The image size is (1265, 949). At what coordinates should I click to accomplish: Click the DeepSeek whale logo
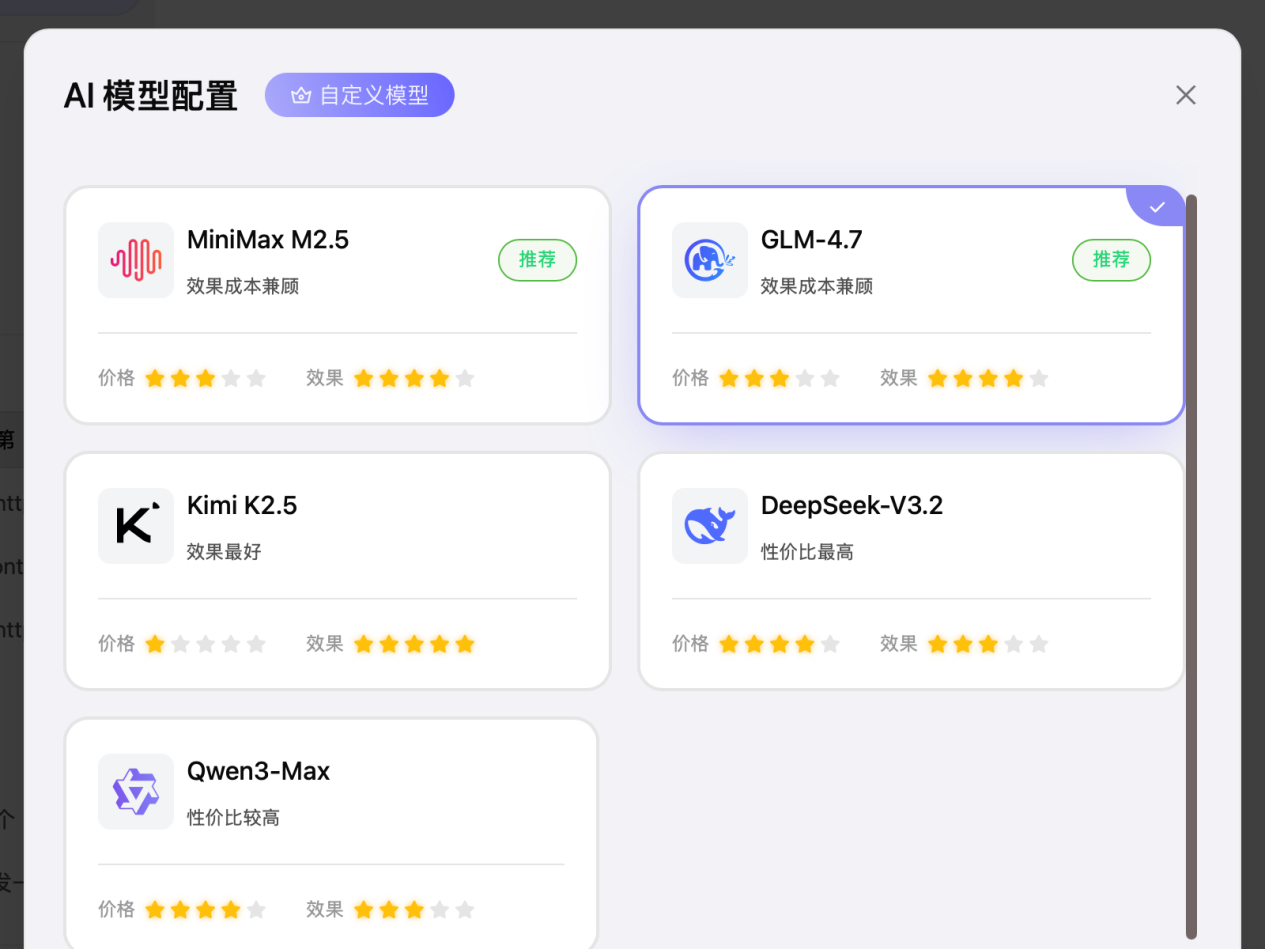[710, 526]
